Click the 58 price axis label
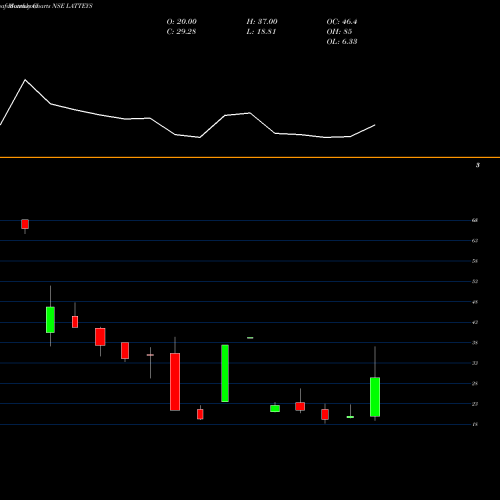The height and width of the screenshot is (500, 500). point(475,261)
